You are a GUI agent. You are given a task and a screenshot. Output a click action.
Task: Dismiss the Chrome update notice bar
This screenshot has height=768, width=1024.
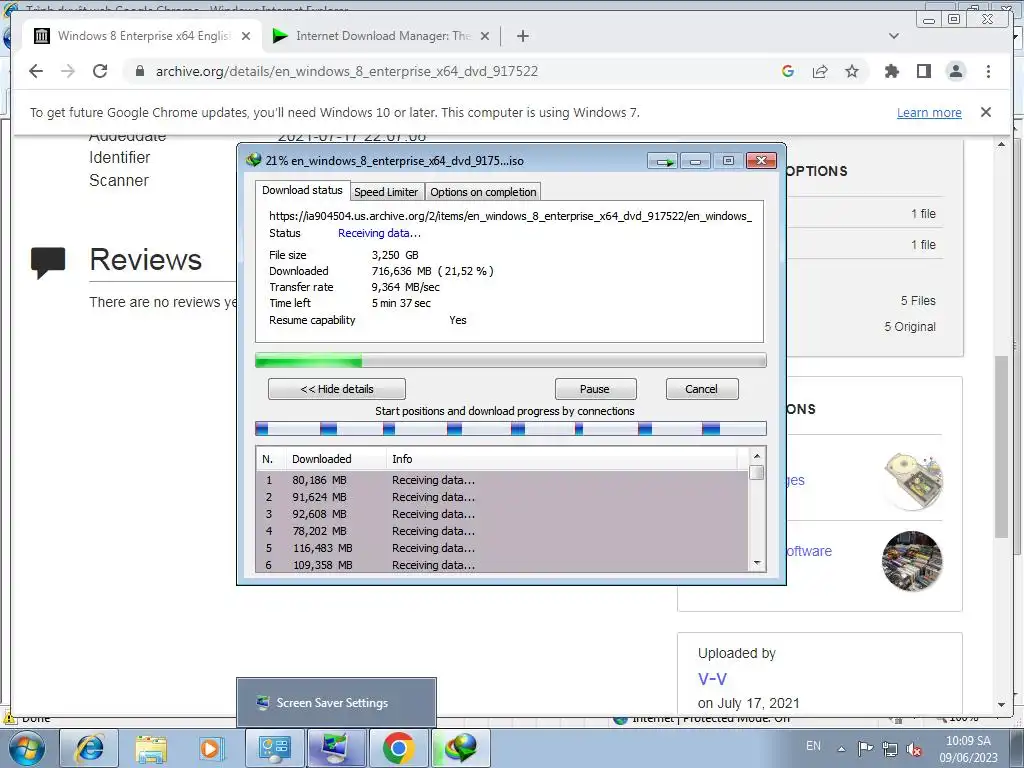tap(986, 112)
